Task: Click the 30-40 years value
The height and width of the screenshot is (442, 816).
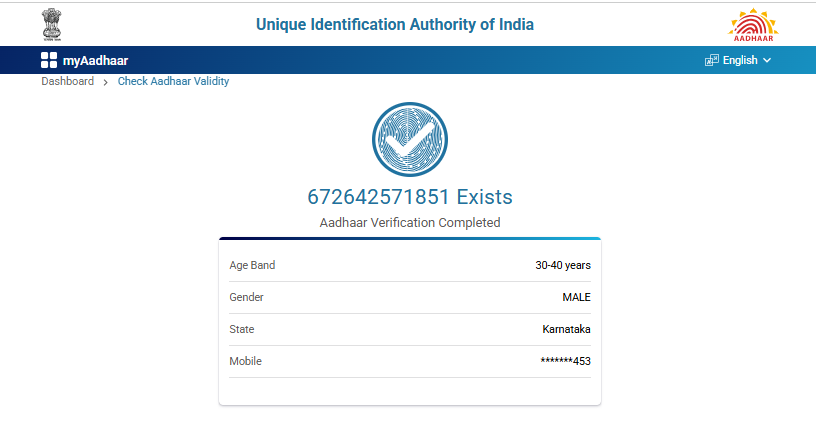Action: coord(563,265)
